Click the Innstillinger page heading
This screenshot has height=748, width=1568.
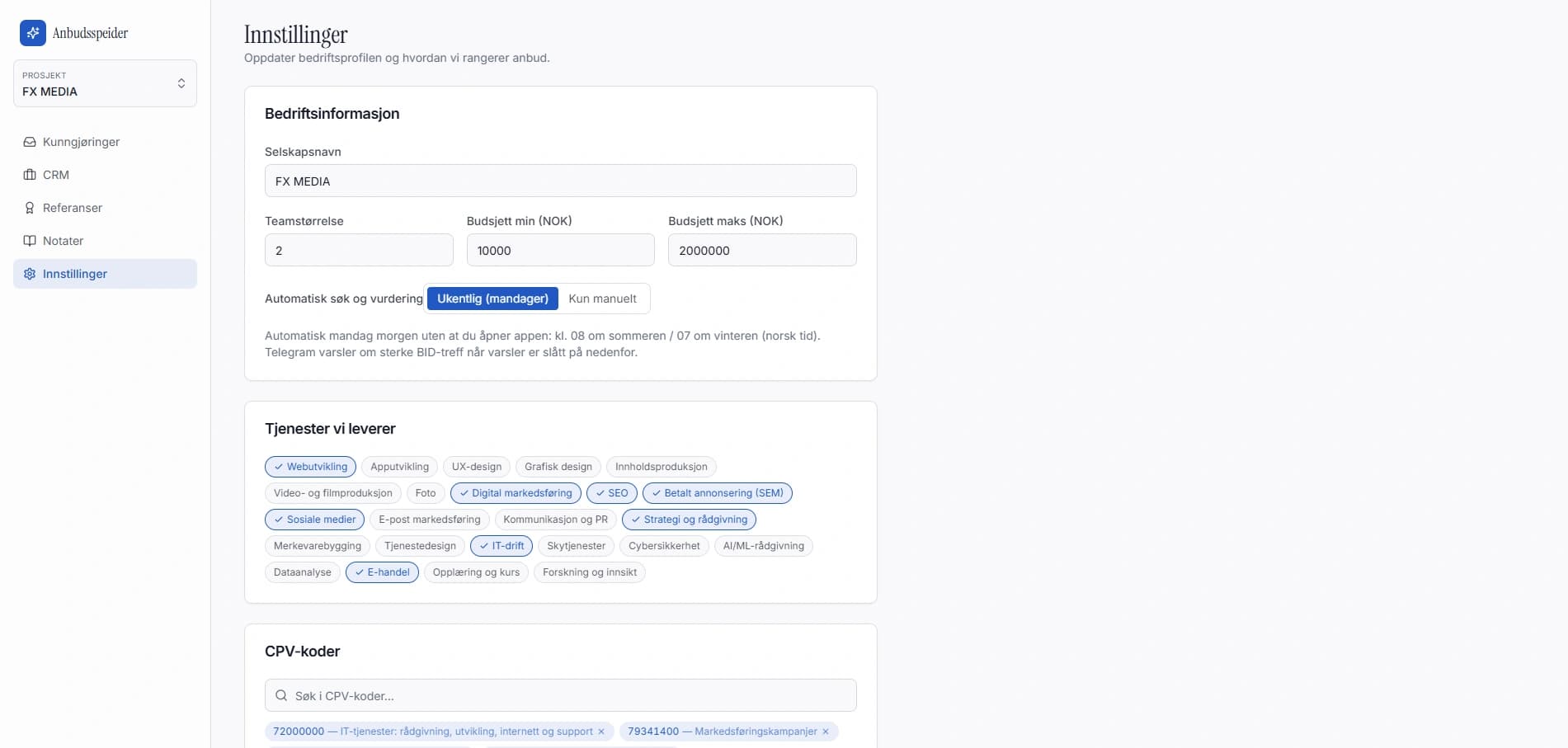[296, 35]
